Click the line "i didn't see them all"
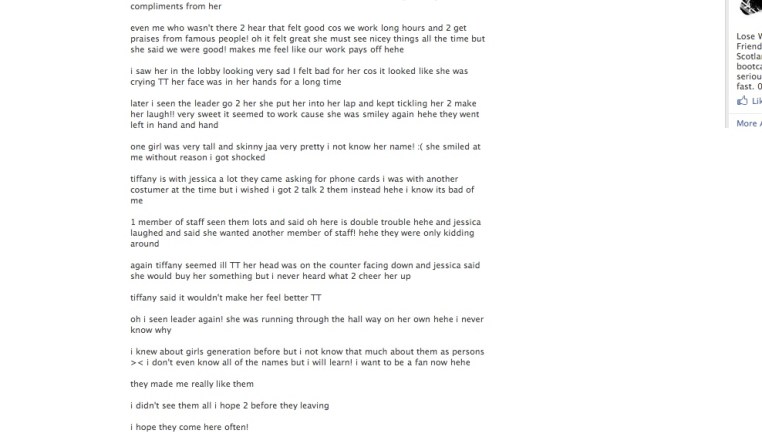The width and height of the screenshot is (762, 447). coord(229,405)
